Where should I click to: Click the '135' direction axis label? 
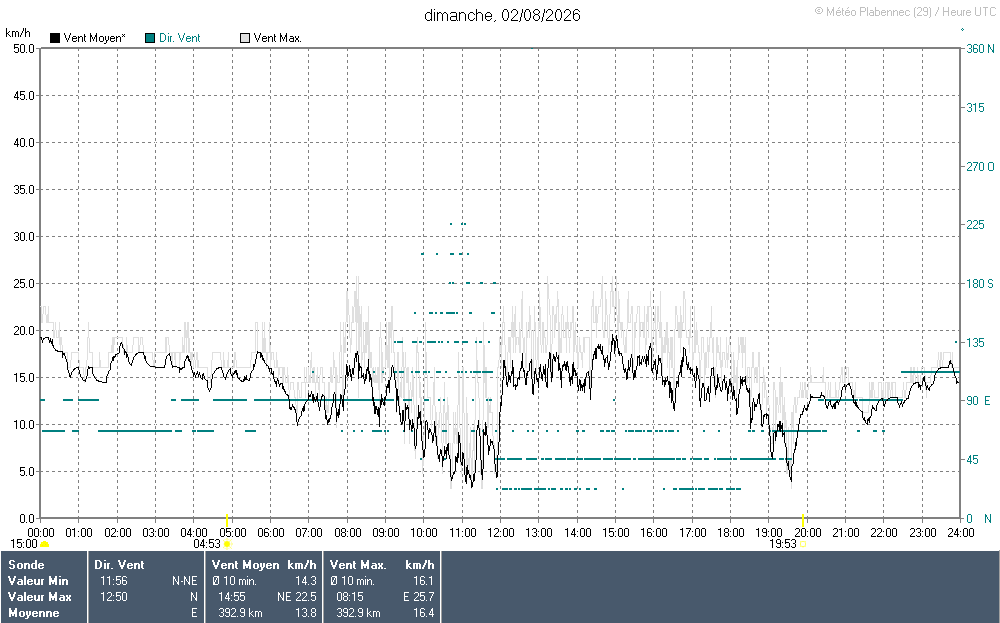pos(975,343)
